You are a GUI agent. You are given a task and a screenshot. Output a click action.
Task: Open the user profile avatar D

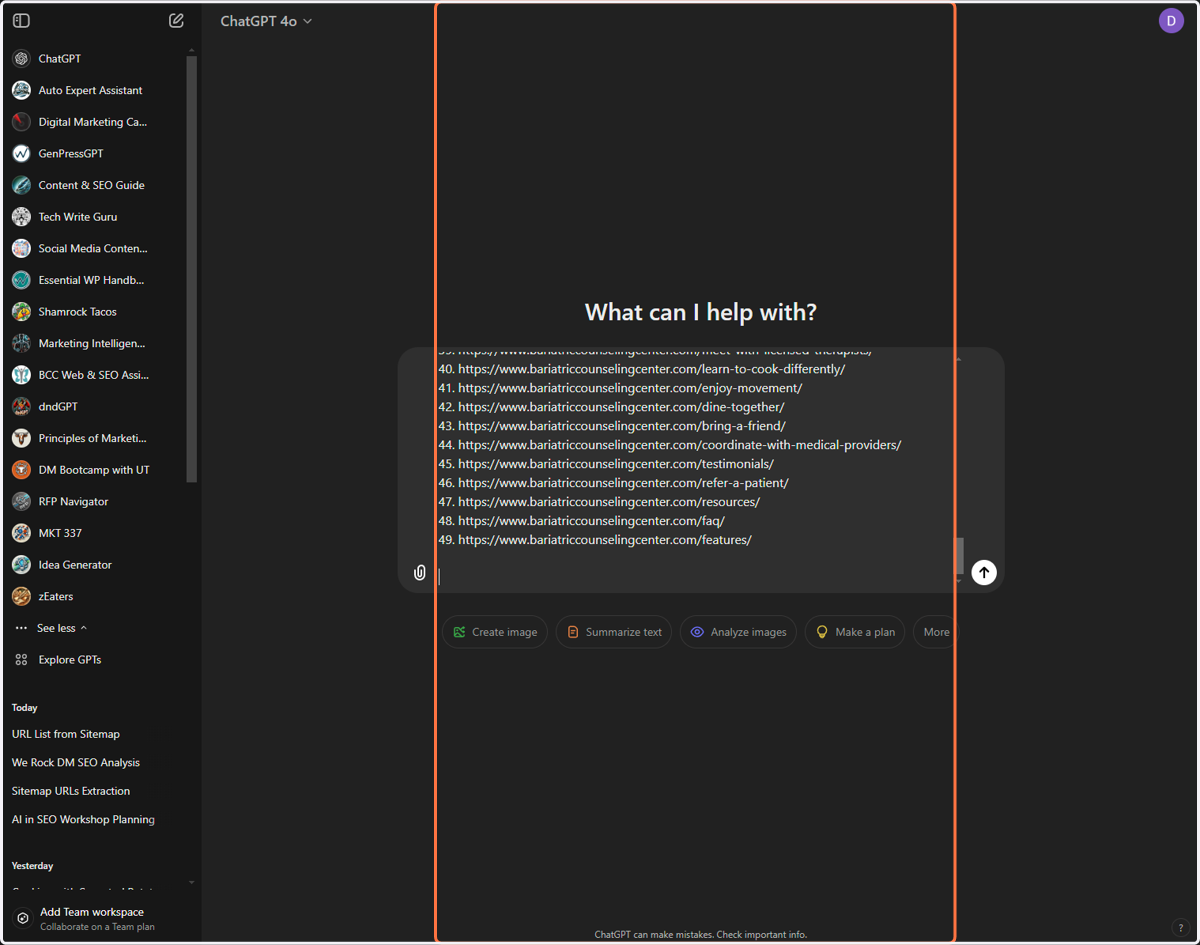[x=1171, y=20]
